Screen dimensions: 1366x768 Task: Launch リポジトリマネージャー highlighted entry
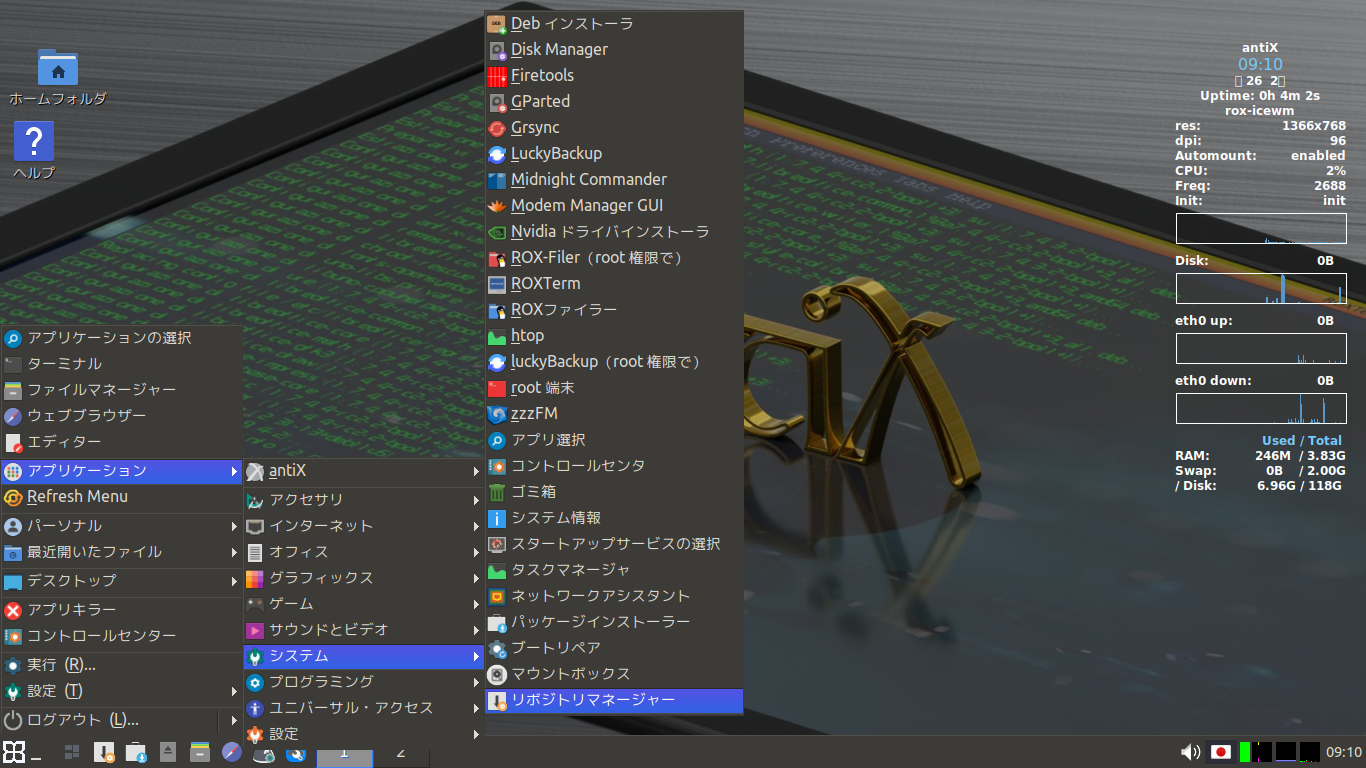click(614, 700)
